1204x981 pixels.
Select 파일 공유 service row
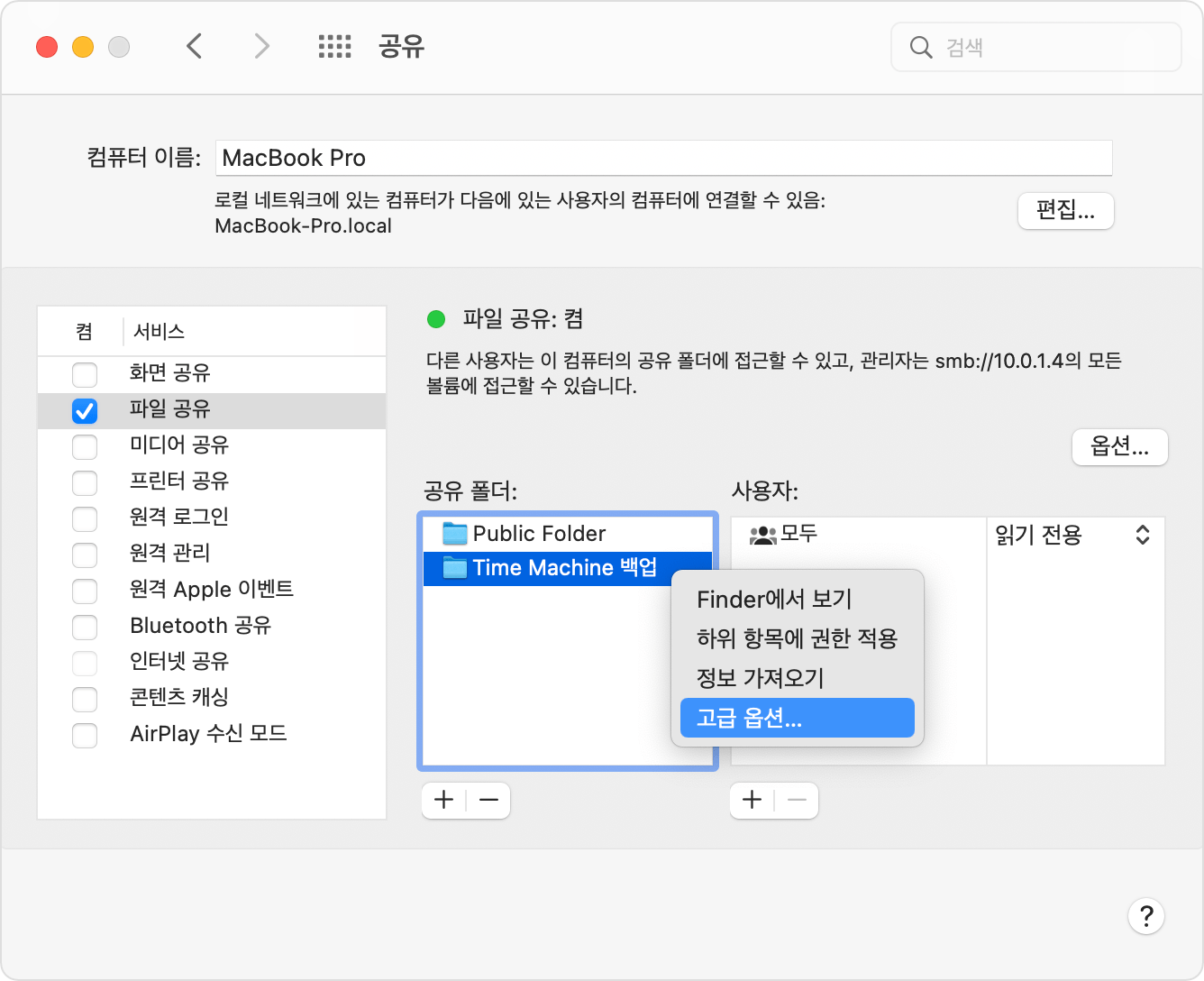pyautogui.click(x=212, y=410)
